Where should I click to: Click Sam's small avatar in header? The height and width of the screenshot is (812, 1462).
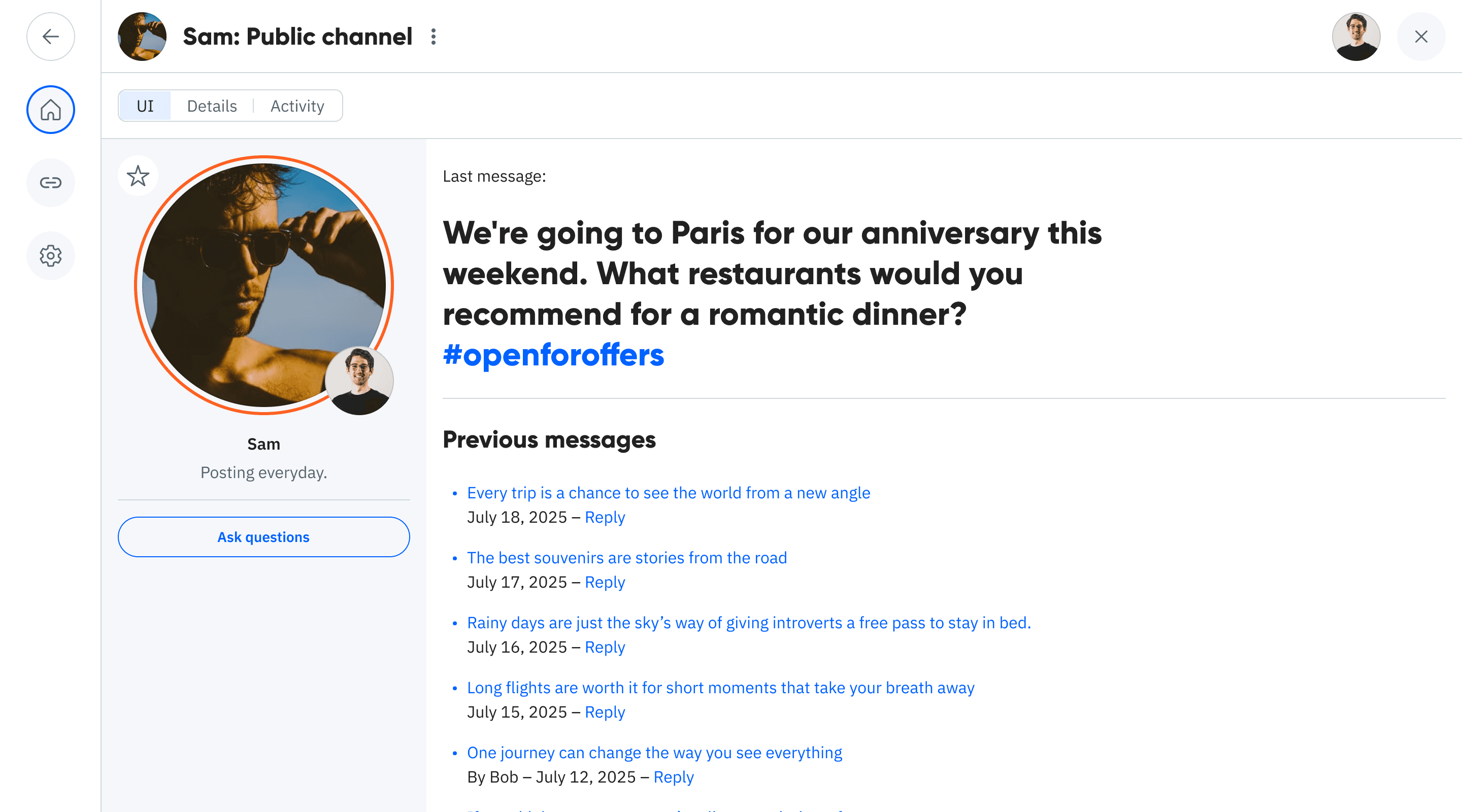click(x=142, y=37)
